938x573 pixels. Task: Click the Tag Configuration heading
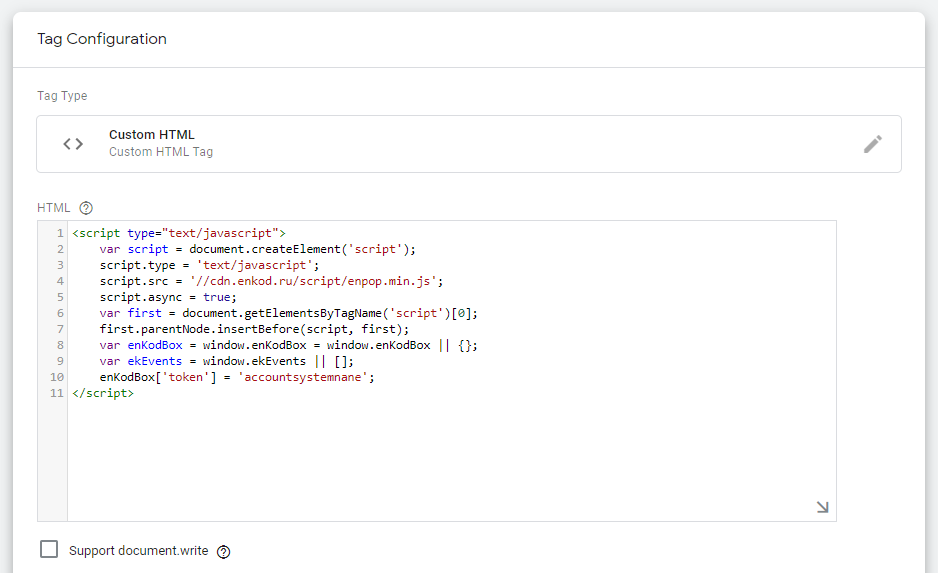click(x=102, y=39)
